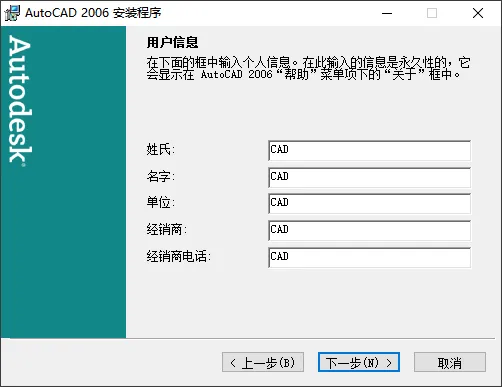Click the 经销商: label
Screen dimensions: 502x387
[167, 229]
